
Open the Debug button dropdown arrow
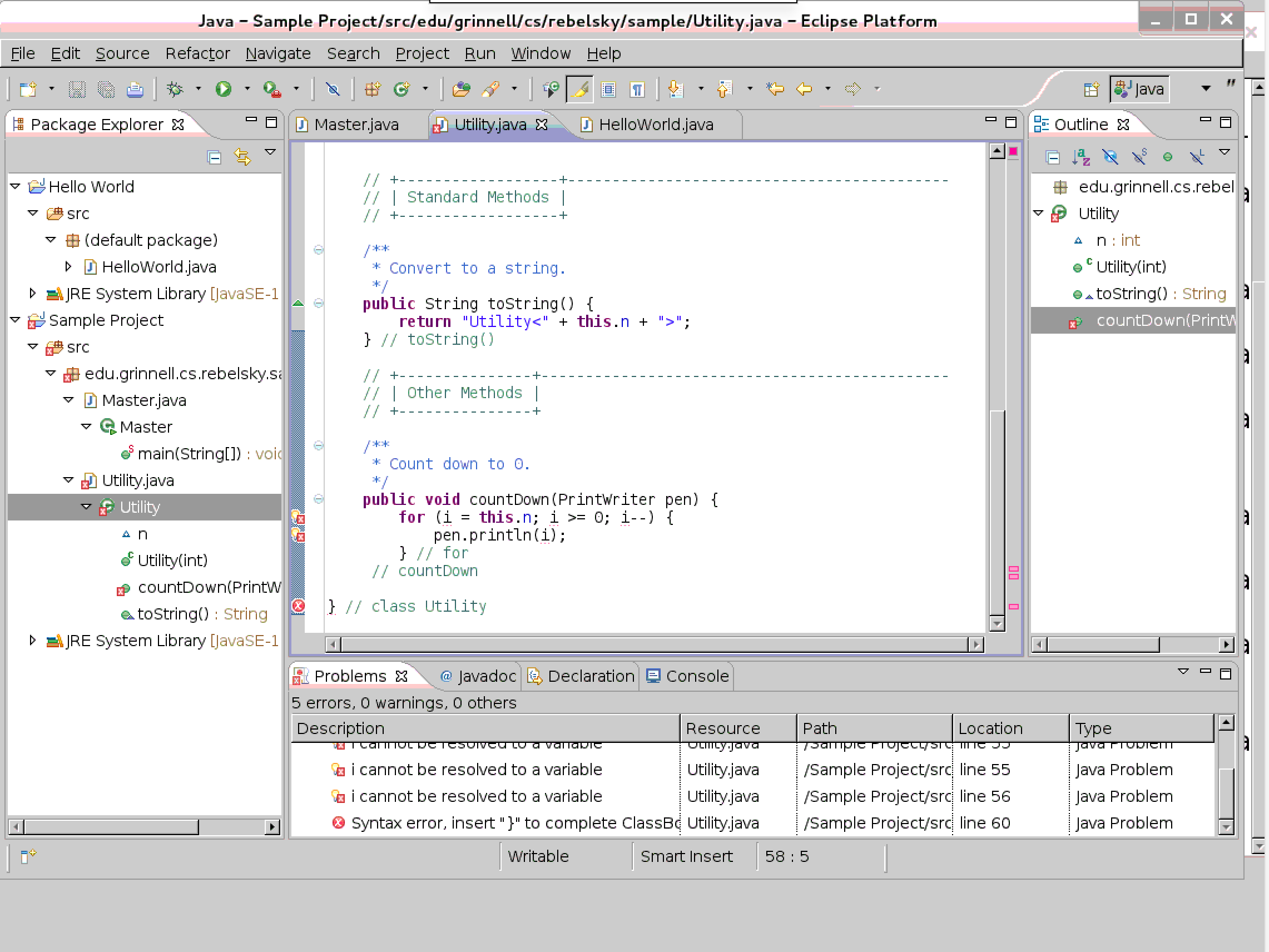click(199, 89)
